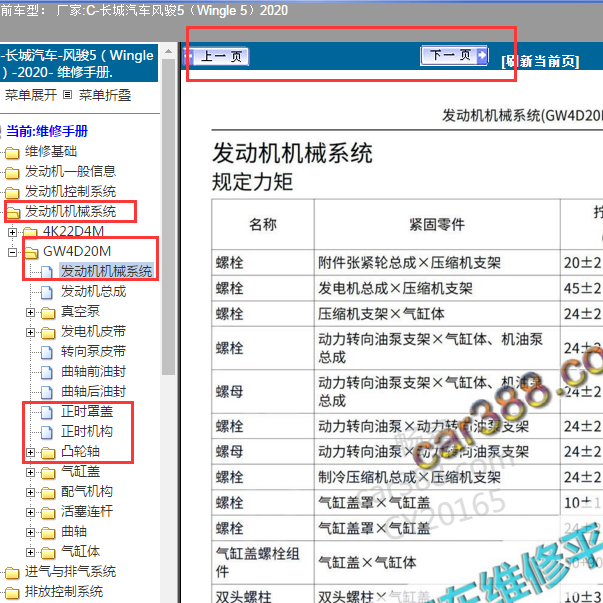Open the 正时罩盖 page
The height and width of the screenshot is (603, 603).
pos(87,411)
